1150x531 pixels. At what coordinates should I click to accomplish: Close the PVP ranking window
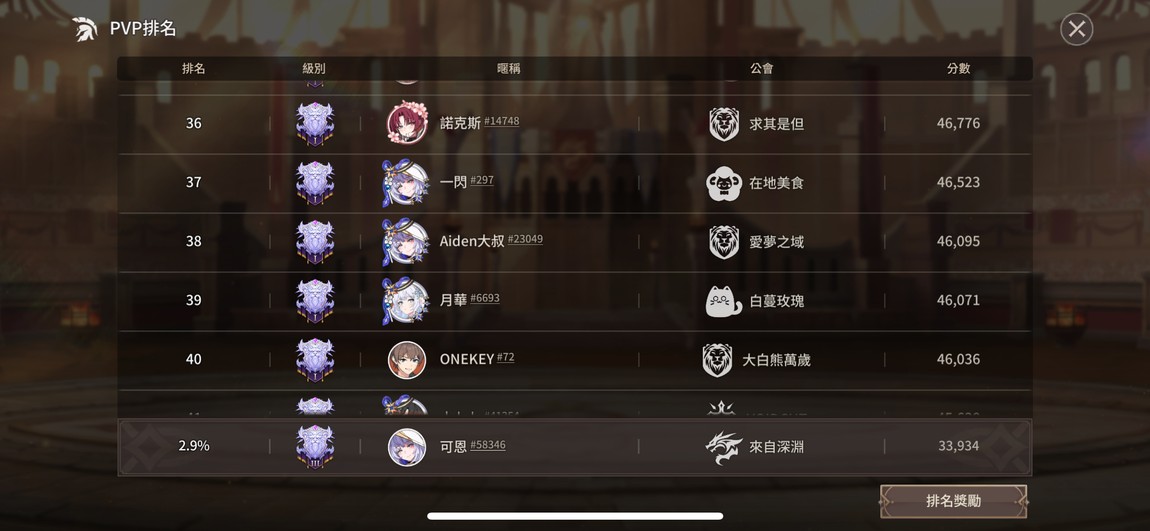[x=1076, y=29]
